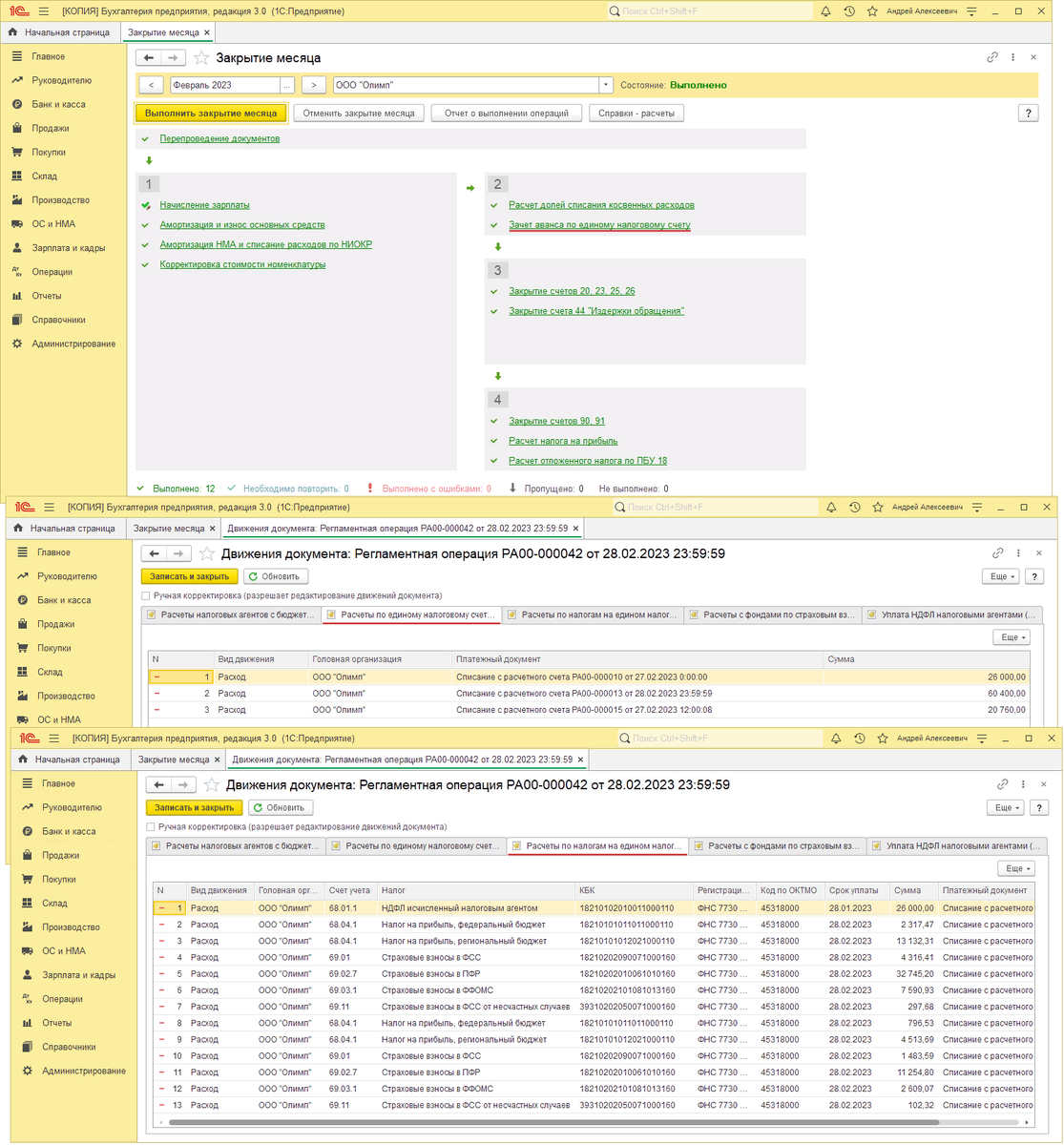Image resolution: width=1064 pixels, height=1145 pixels.
Task: Open Начисление зарплаты link
Action: click(204, 205)
